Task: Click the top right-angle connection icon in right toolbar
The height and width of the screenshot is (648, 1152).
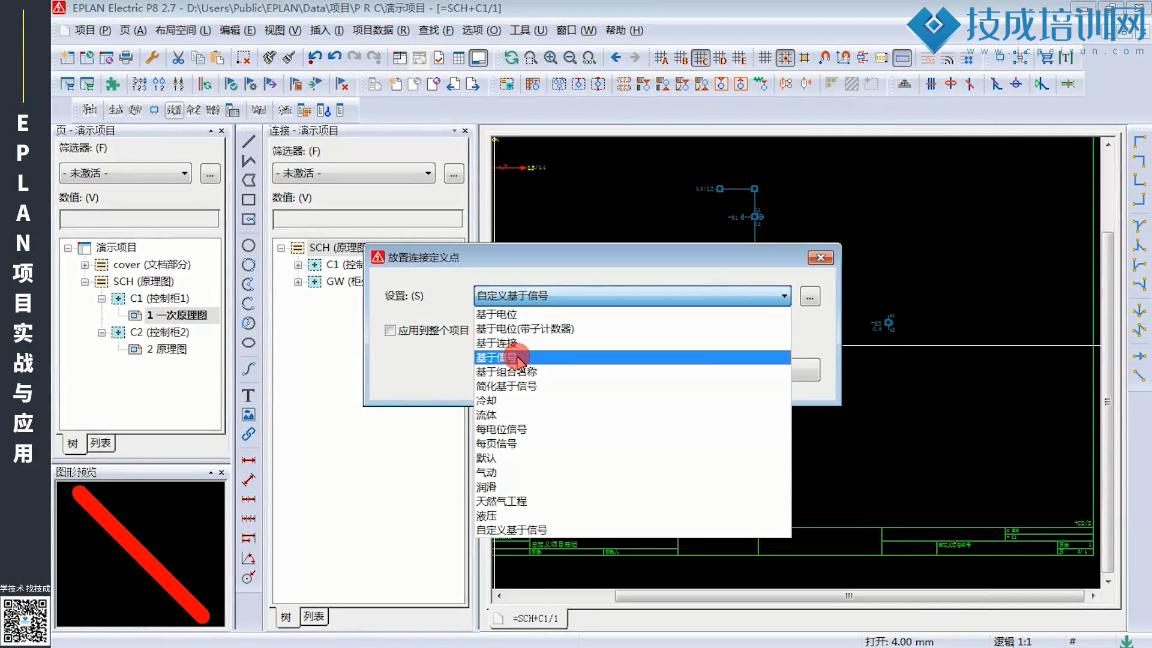Action: point(1139,142)
